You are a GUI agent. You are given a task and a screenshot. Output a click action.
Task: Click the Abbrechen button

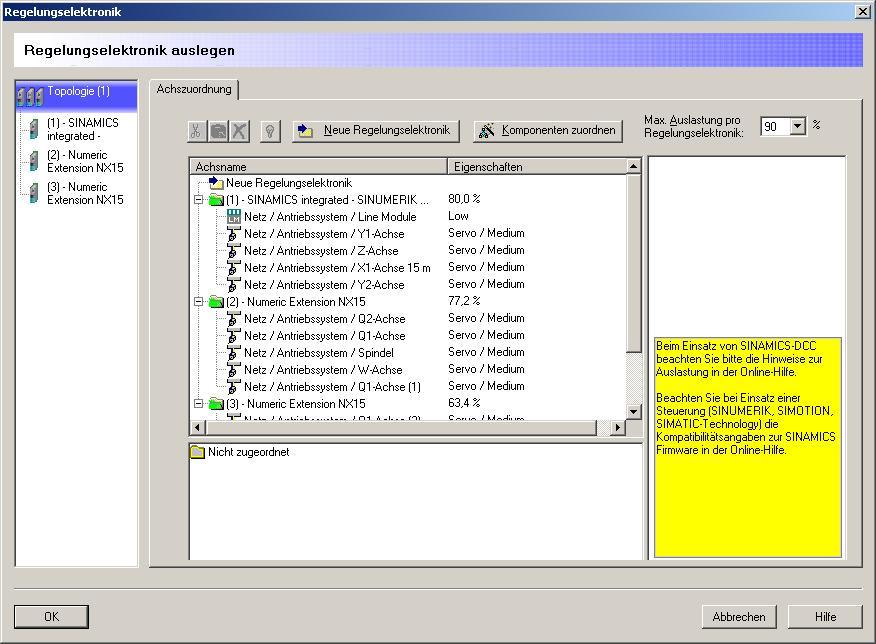pos(739,617)
